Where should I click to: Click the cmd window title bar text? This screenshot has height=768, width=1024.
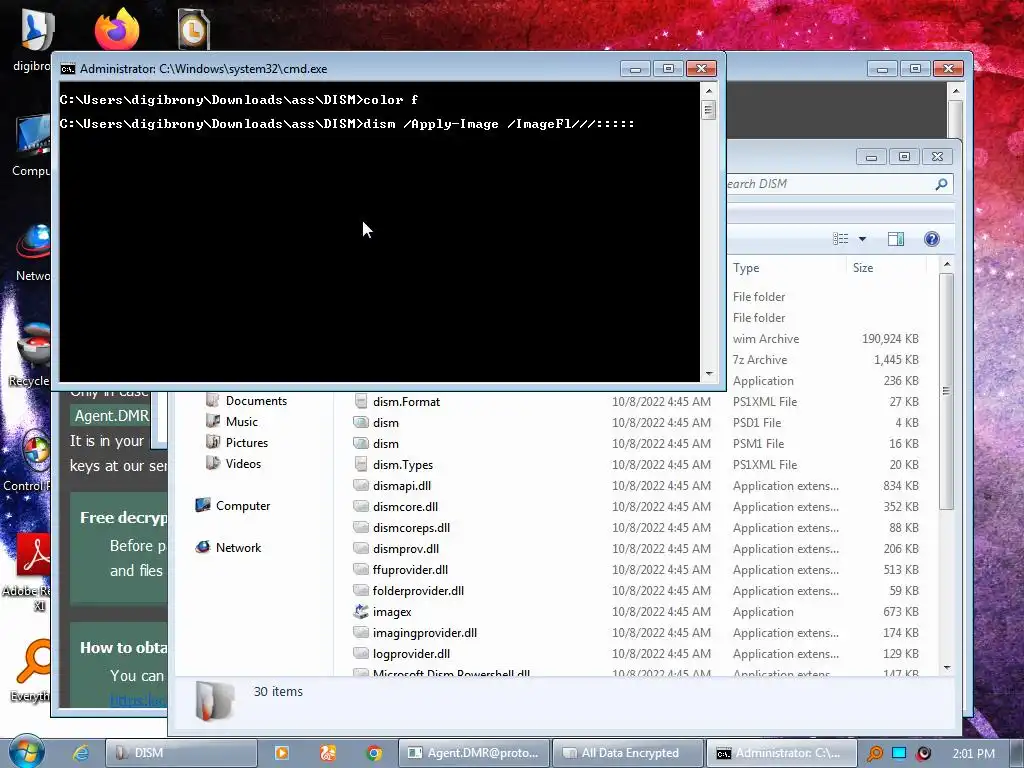click(x=203, y=69)
